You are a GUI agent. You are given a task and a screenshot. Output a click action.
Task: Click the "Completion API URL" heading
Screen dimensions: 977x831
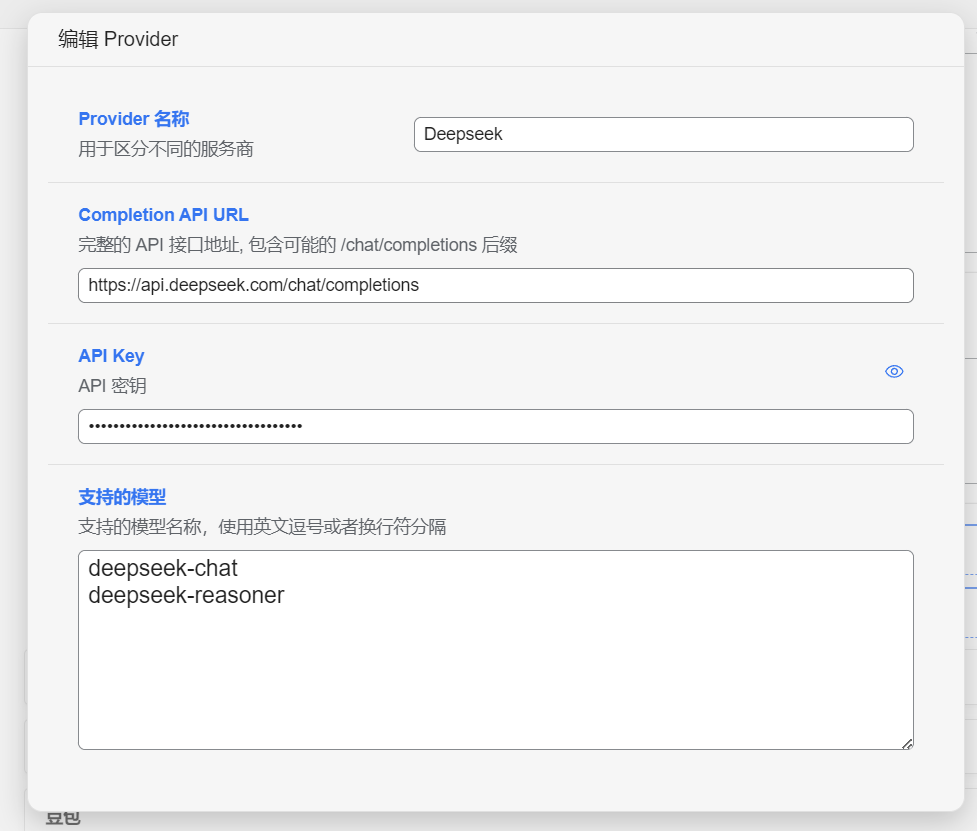163,215
